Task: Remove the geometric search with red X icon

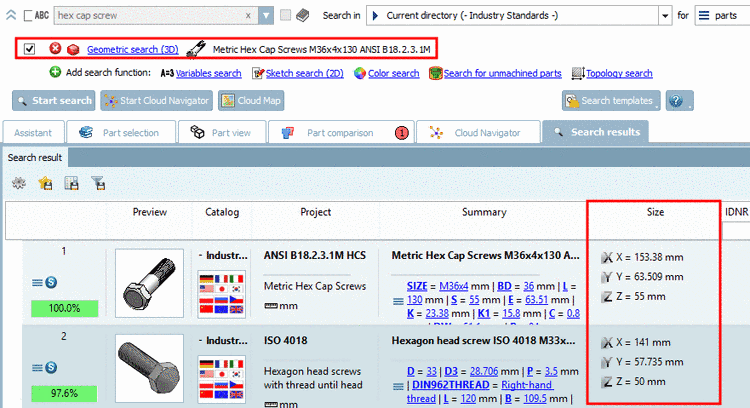Action: (55, 49)
